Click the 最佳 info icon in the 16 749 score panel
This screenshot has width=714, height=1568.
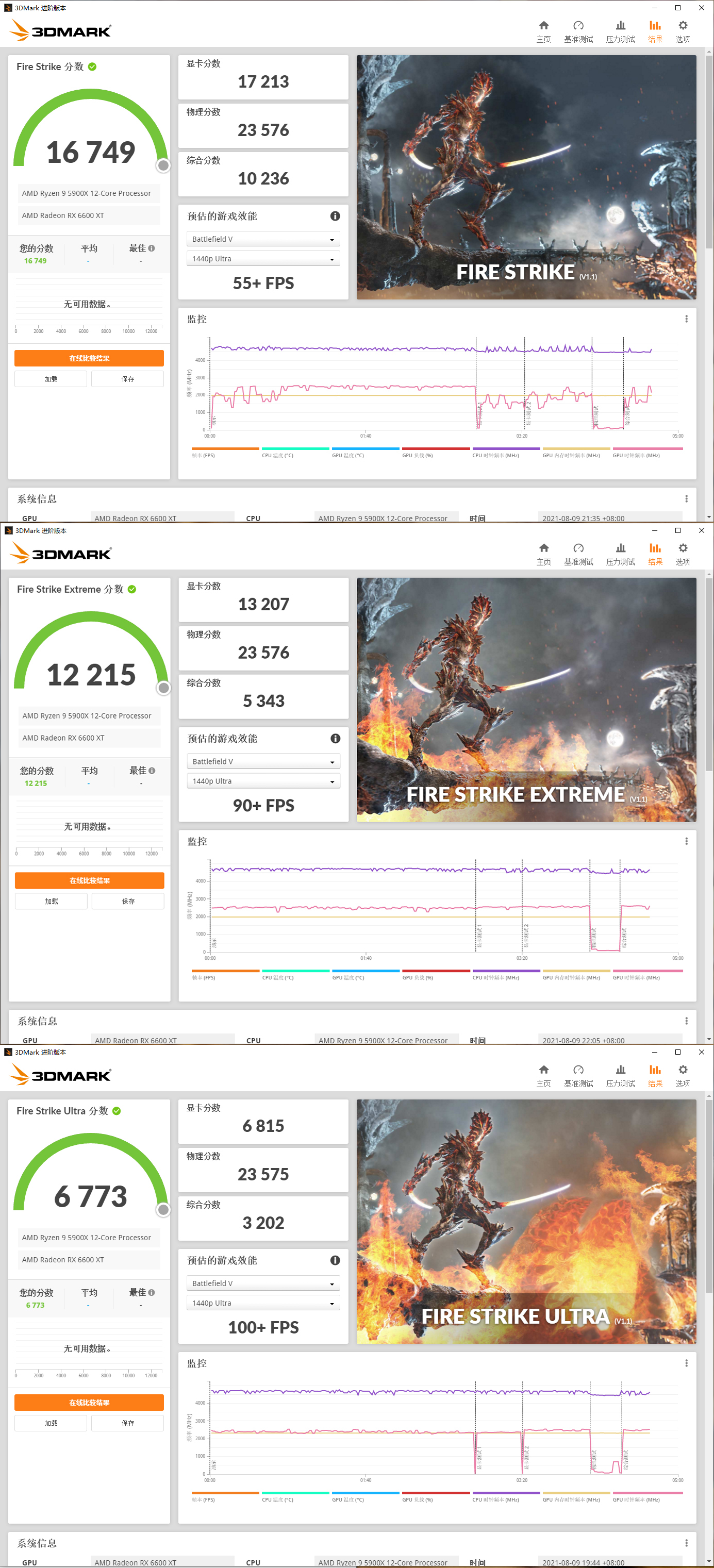point(152,248)
